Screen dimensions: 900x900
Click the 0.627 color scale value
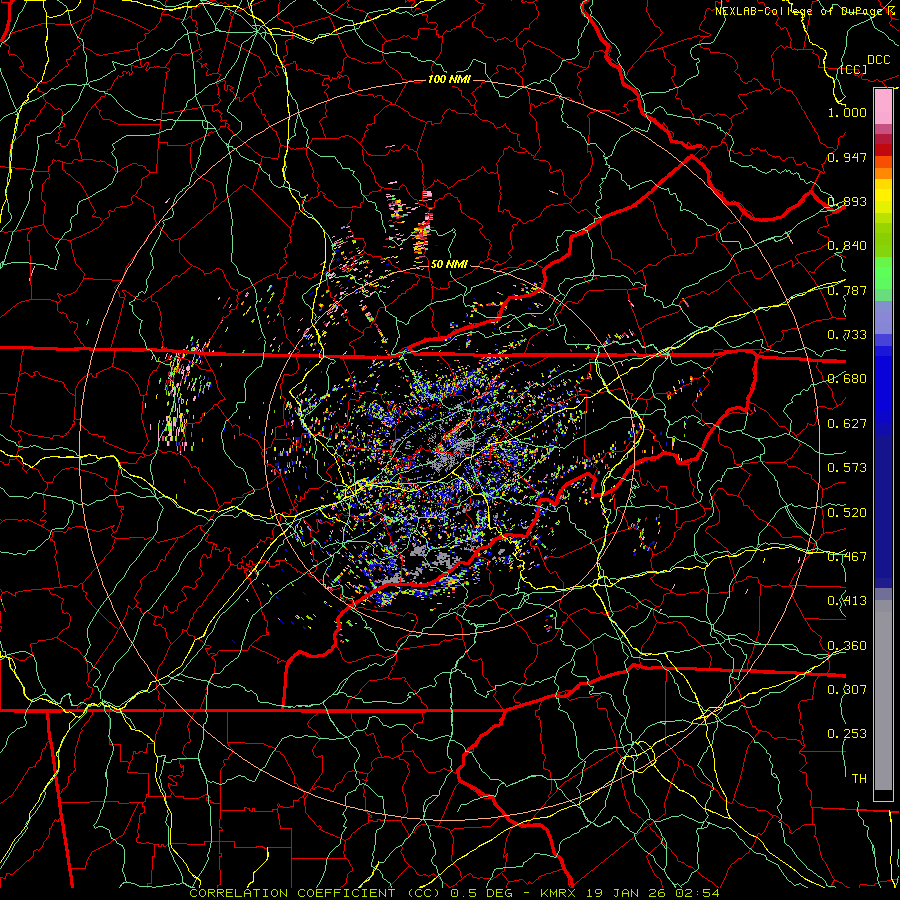pyautogui.click(x=847, y=424)
